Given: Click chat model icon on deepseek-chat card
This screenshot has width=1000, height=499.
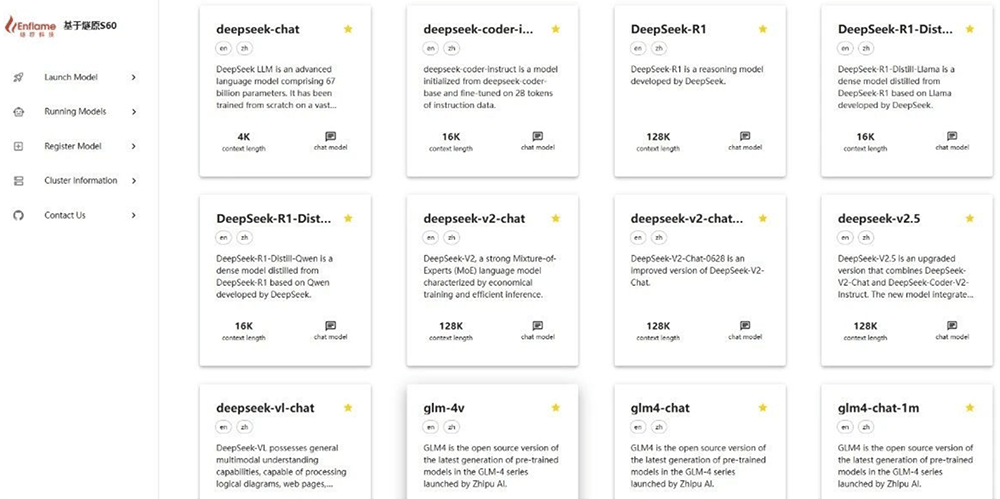Looking at the screenshot, I should (330, 136).
